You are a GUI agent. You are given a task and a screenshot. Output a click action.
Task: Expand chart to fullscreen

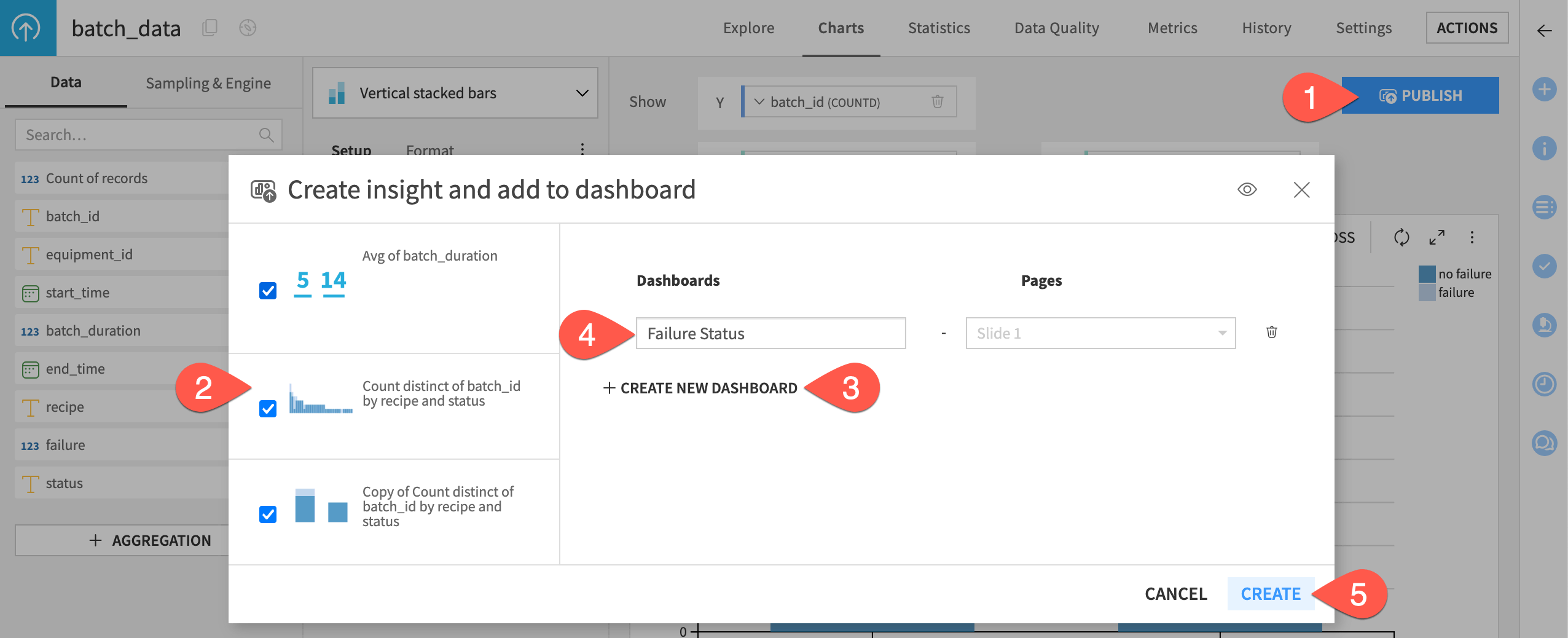pos(1437,237)
